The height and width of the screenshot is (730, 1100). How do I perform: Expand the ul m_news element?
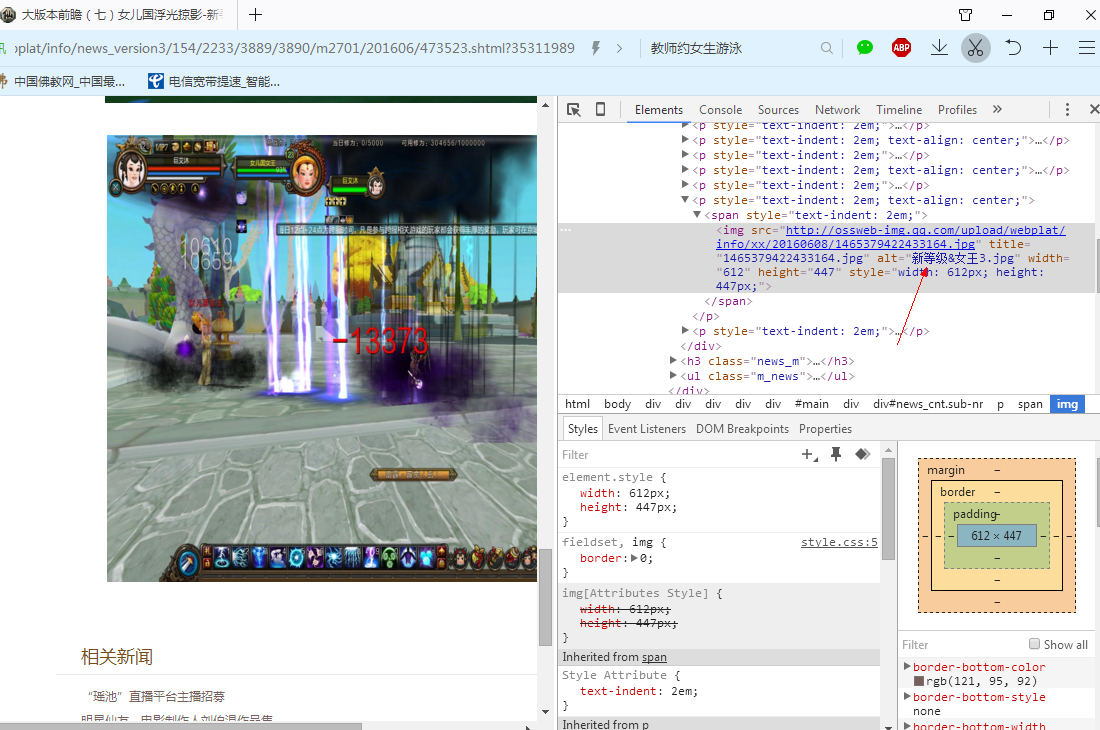click(x=673, y=376)
